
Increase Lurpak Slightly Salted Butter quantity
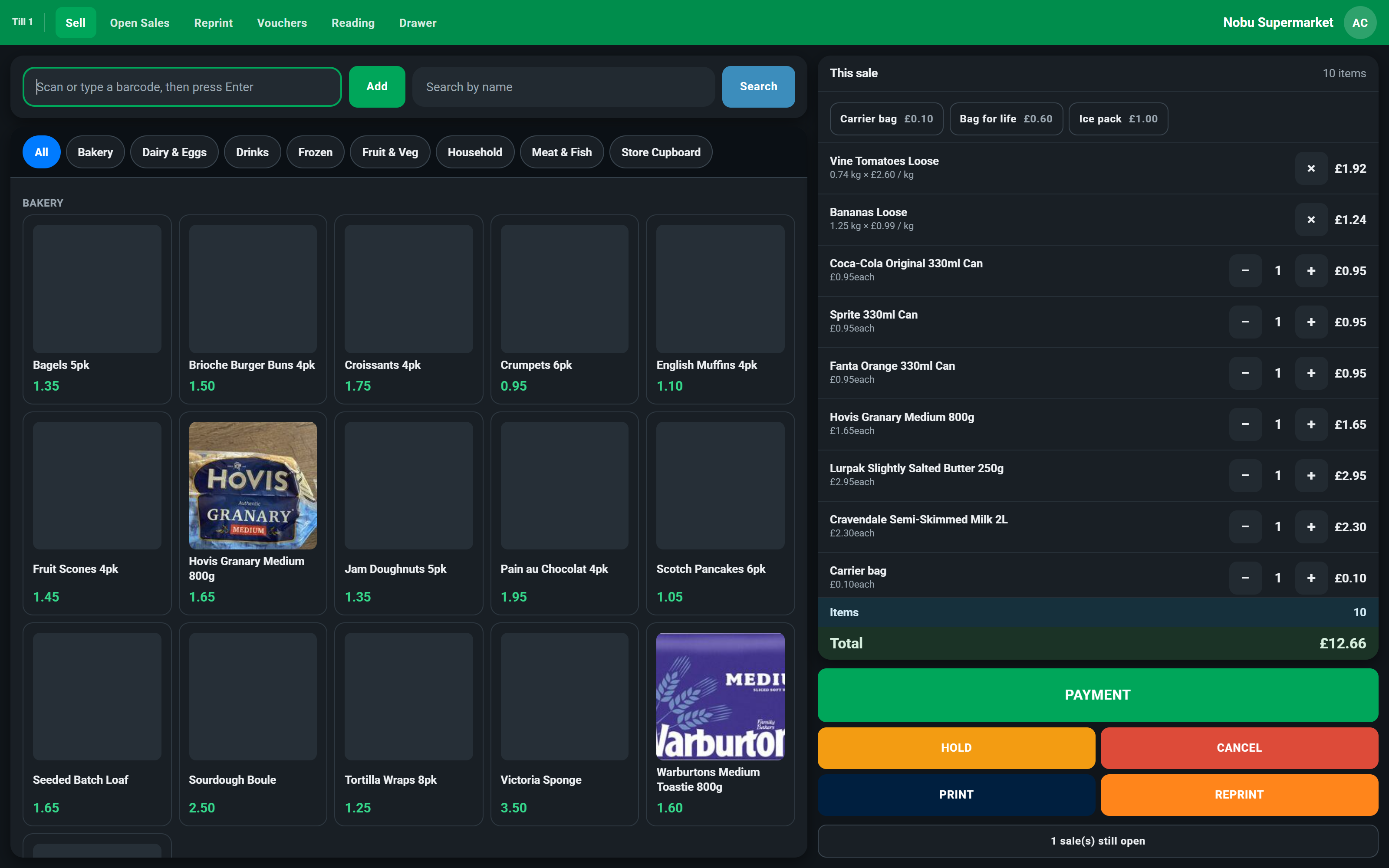tap(1311, 475)
